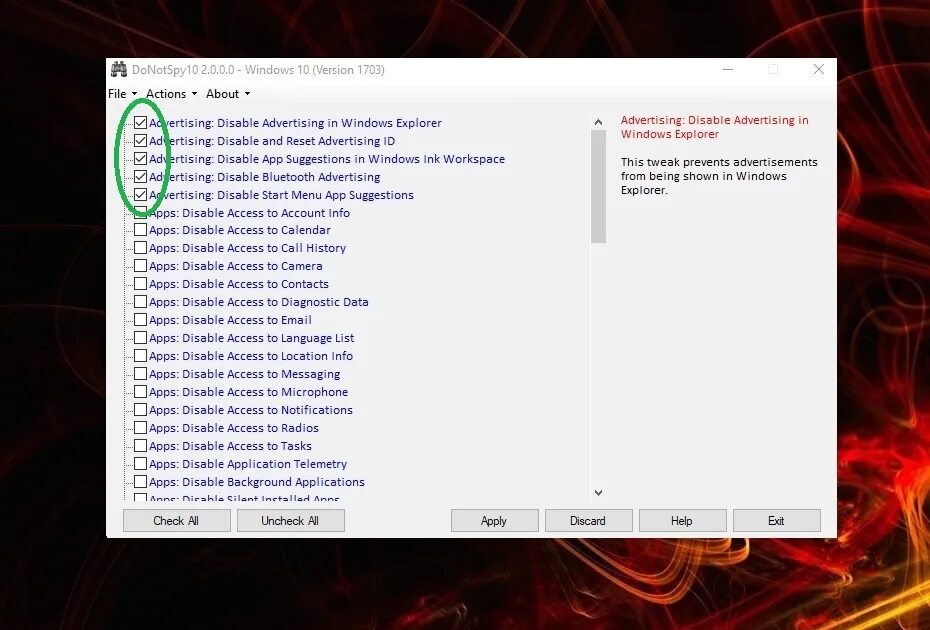930x630 pixels.
Task: Check Disable Access to Language List
Action: 141,338
